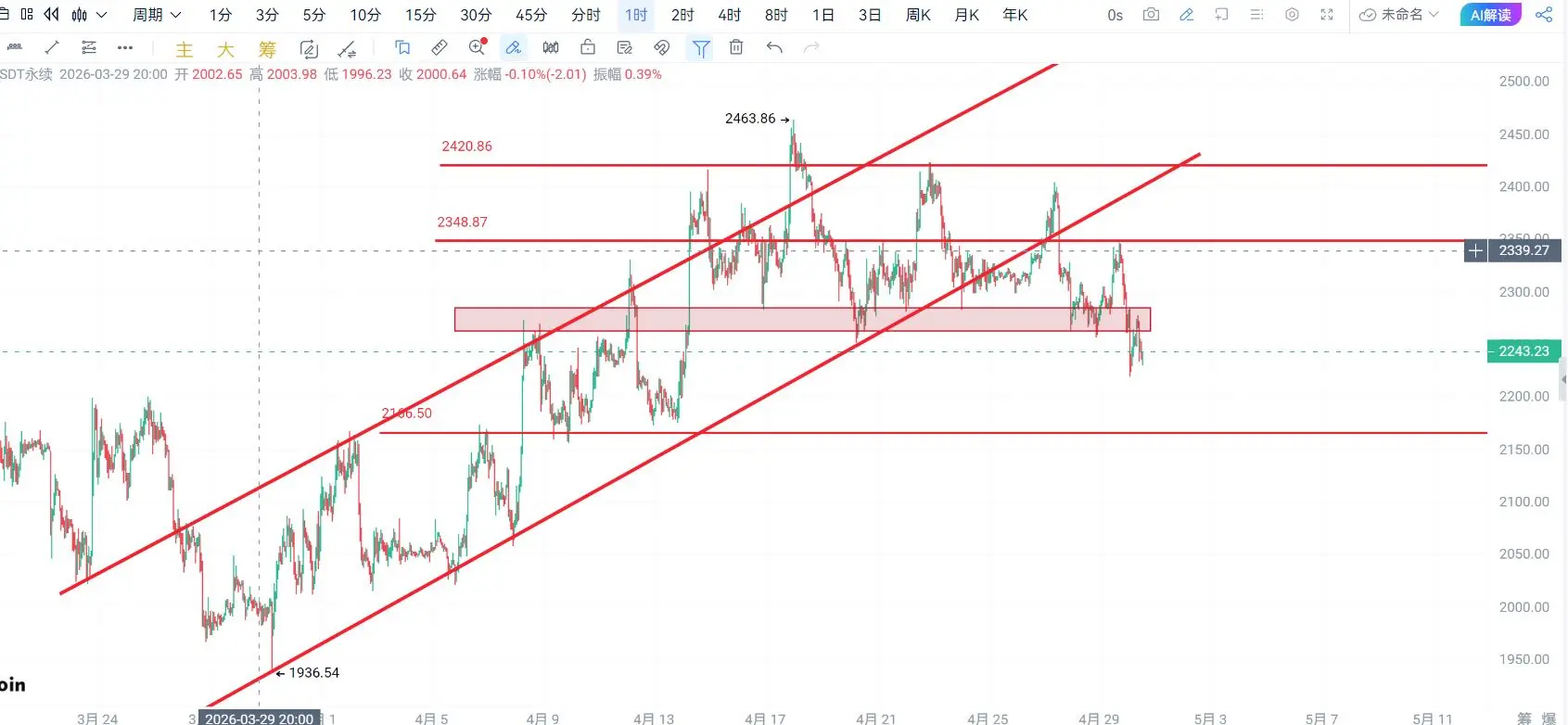Image resolution: width=1568 pixels, height=725 pixels.
Task: Toggle the 主 indicator
Action: pyautogui.click(x=185, y=49)
